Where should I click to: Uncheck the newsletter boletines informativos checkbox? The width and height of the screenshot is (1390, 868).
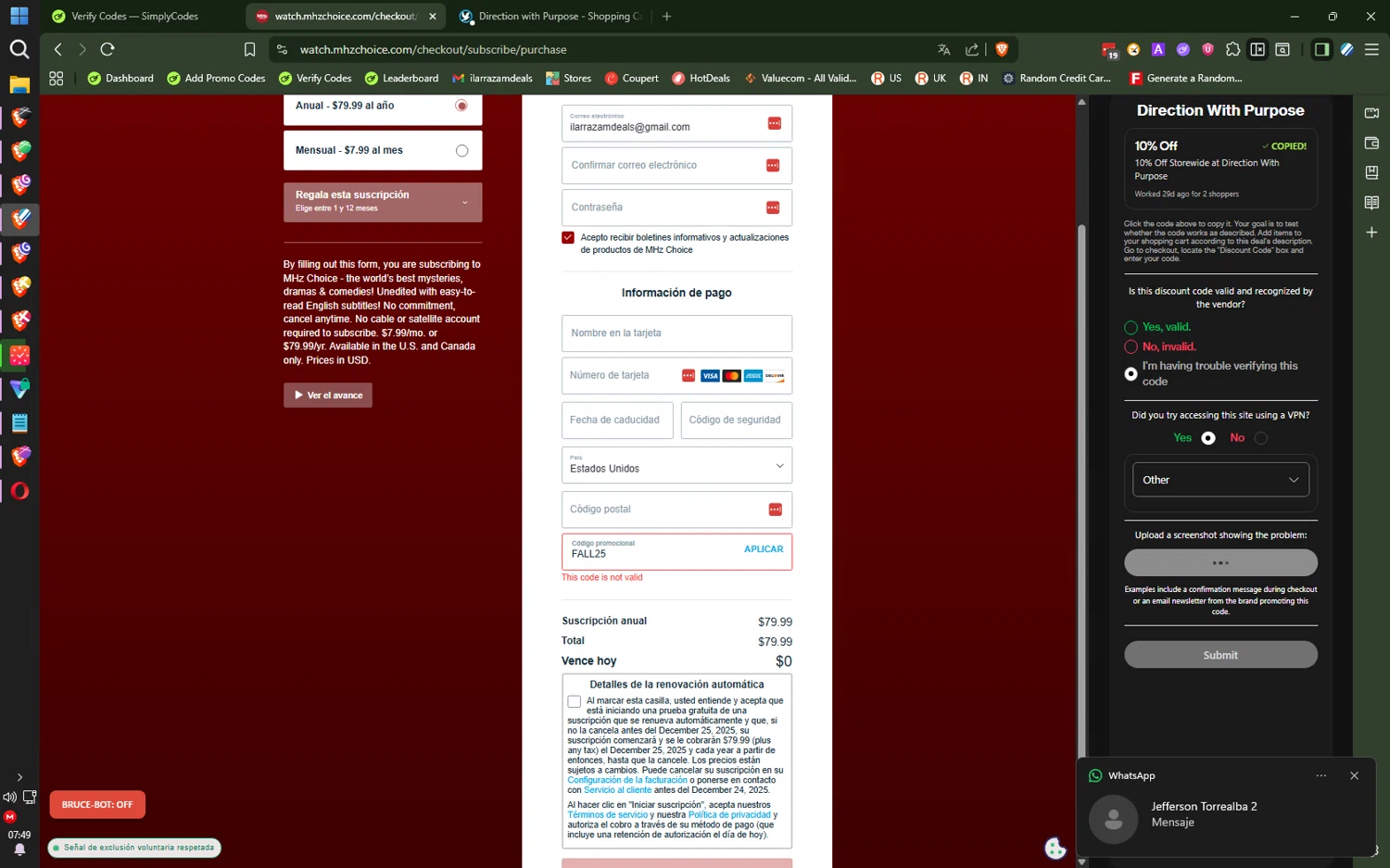568,238
